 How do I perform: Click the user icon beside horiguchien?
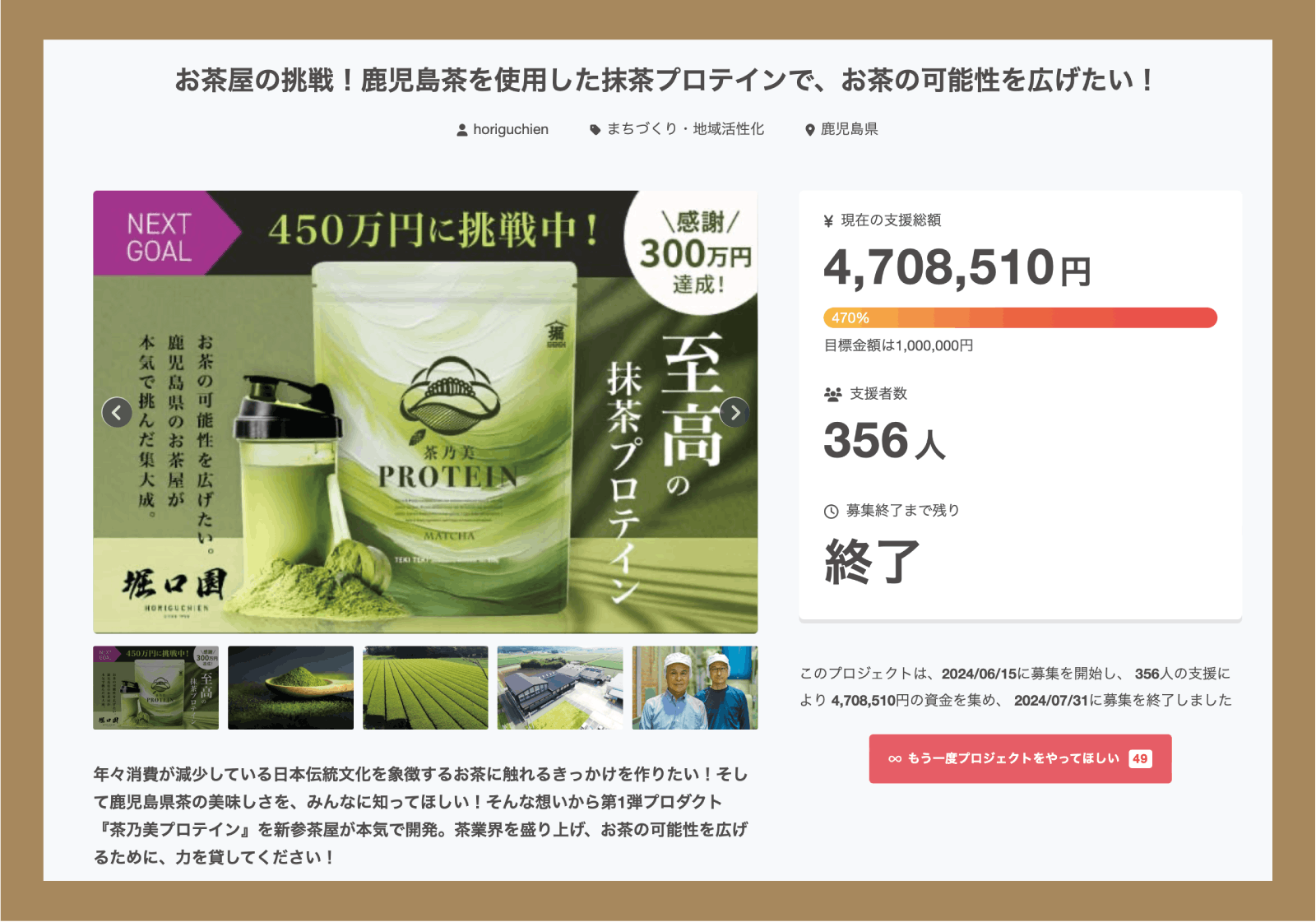point(462,130)
